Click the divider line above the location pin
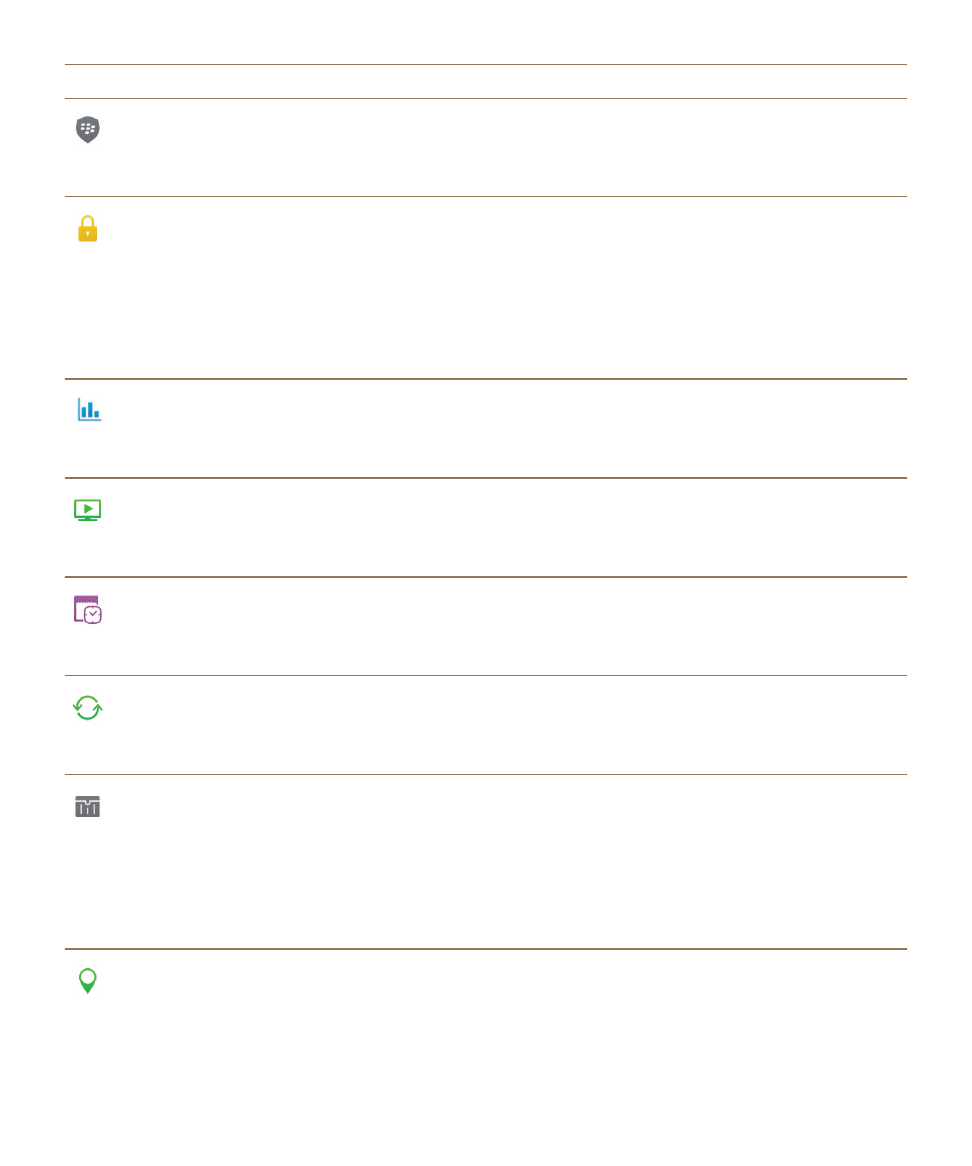The image size is (972, 1166). coord(486,949)
